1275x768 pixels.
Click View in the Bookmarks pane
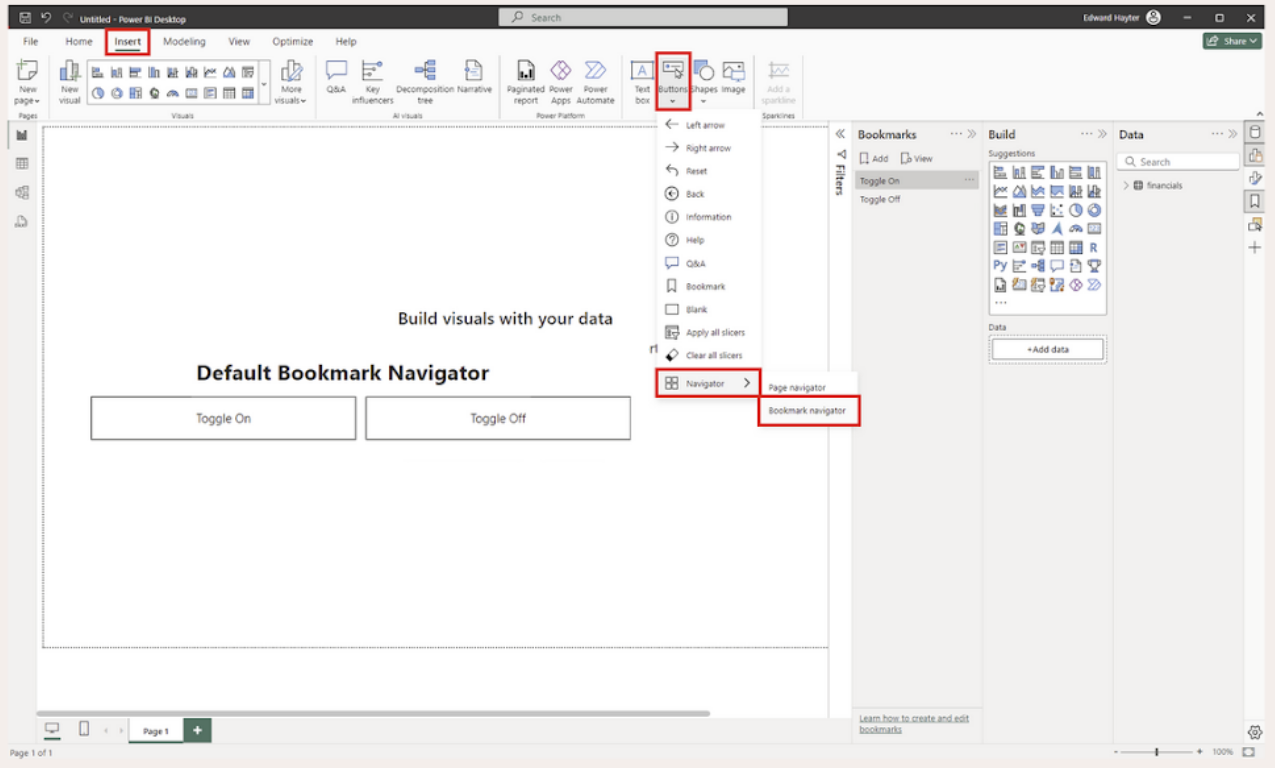[x=916, y=159]
